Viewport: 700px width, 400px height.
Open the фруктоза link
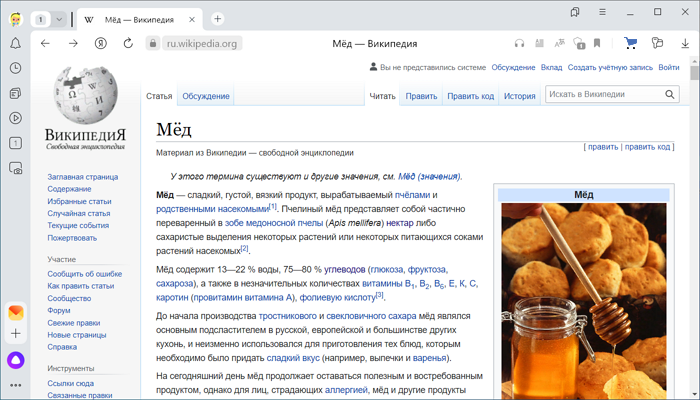click(426, 269)
